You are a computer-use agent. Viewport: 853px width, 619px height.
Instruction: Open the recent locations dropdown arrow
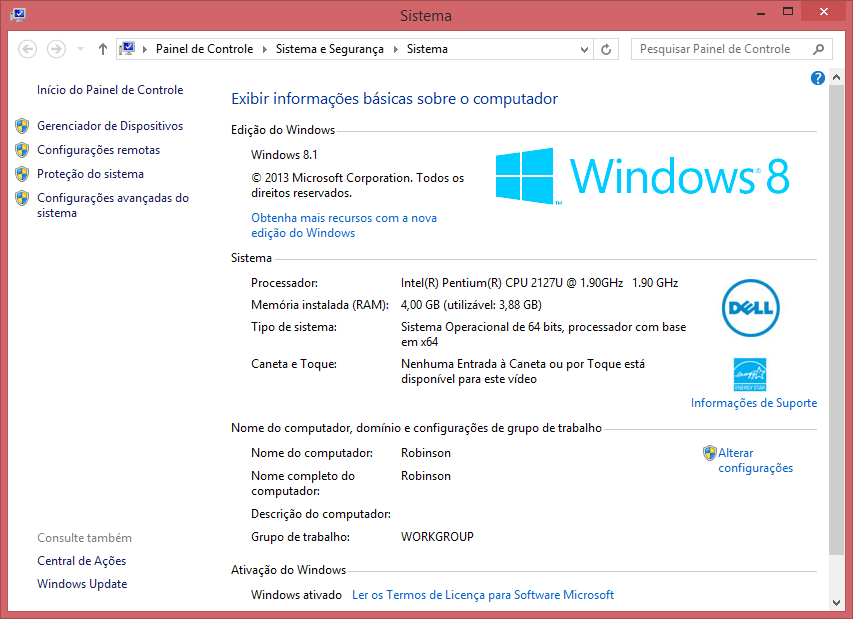[x=81, y=49]
